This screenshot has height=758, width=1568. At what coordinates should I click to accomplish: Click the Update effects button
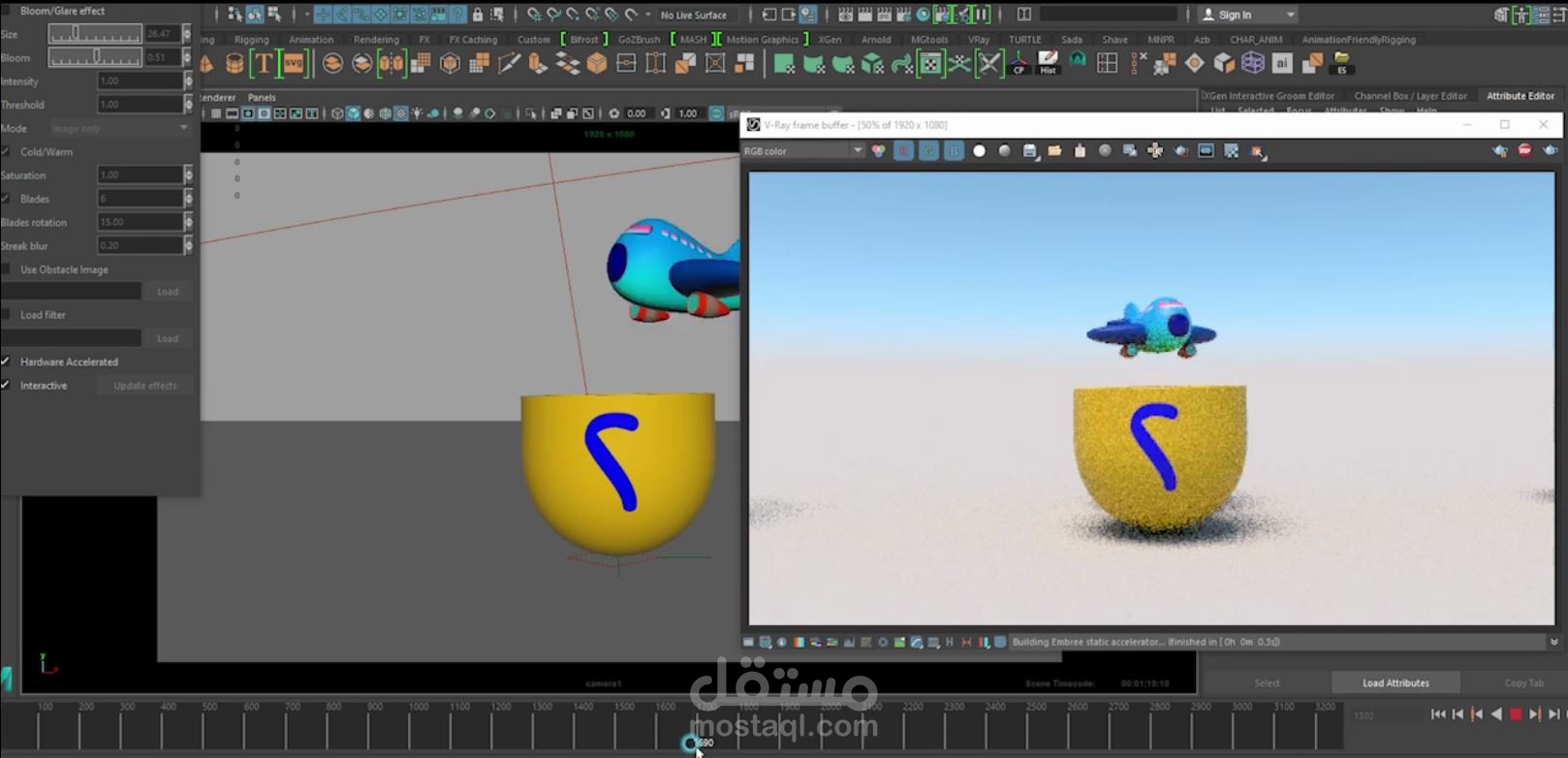click(145, 386)
